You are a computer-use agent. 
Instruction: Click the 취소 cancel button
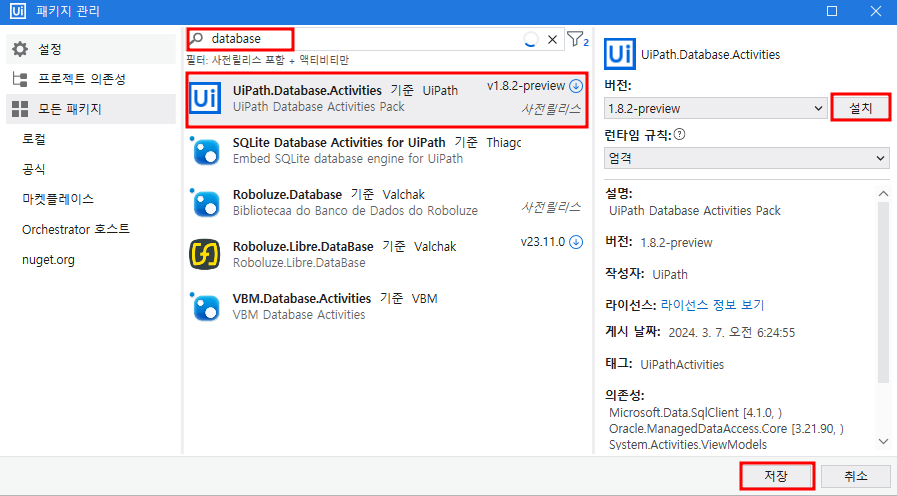[856, 476]
